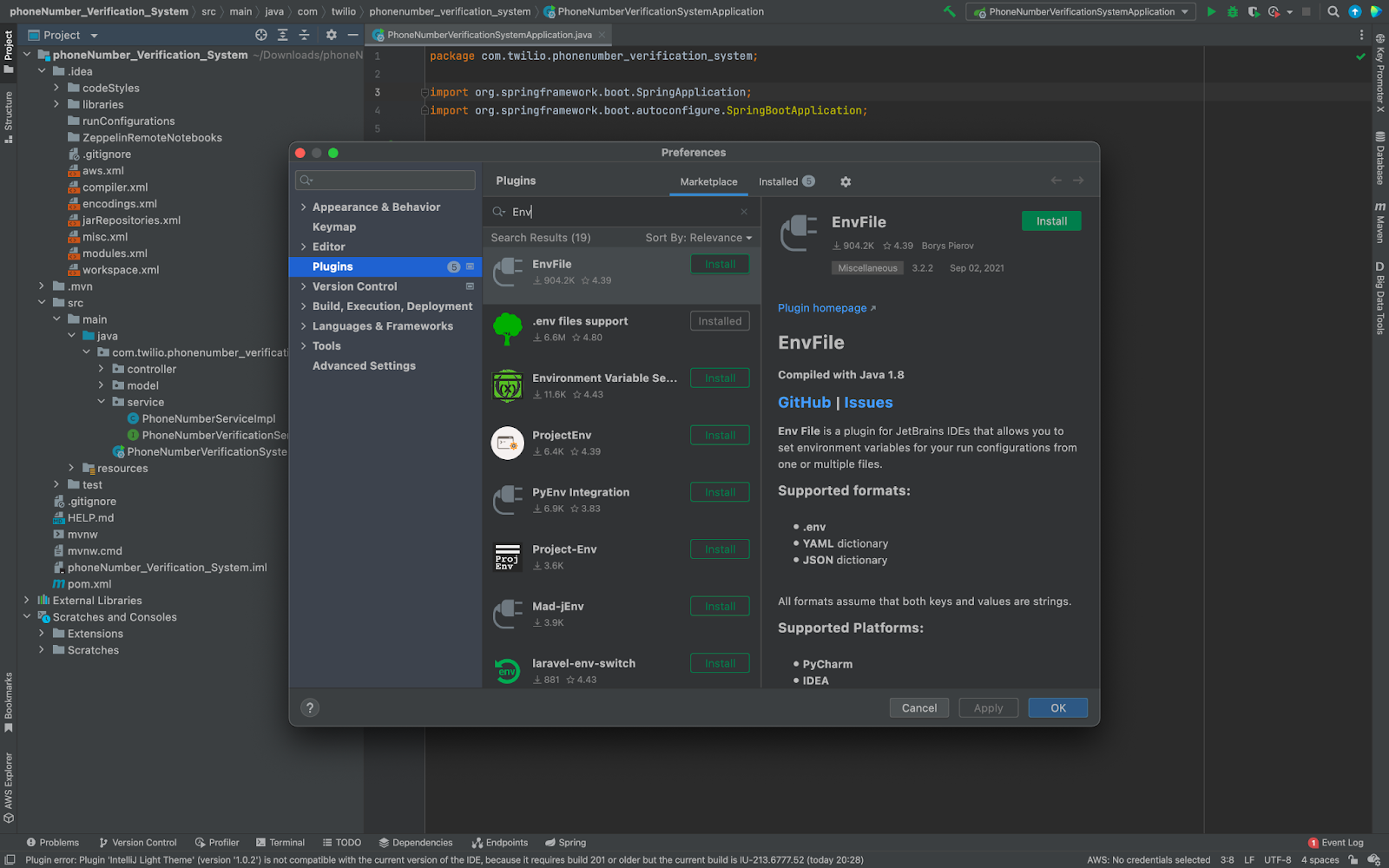The width and height of the screenshot is (1389, 868).
Task: Switch to Marketplace tab
Action: pos(708,181)
